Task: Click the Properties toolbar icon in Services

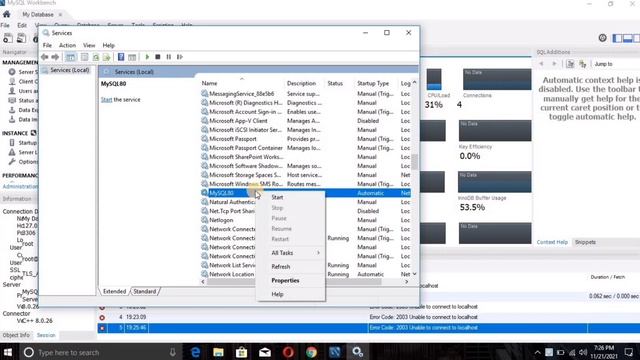Action: click(84, 57)
